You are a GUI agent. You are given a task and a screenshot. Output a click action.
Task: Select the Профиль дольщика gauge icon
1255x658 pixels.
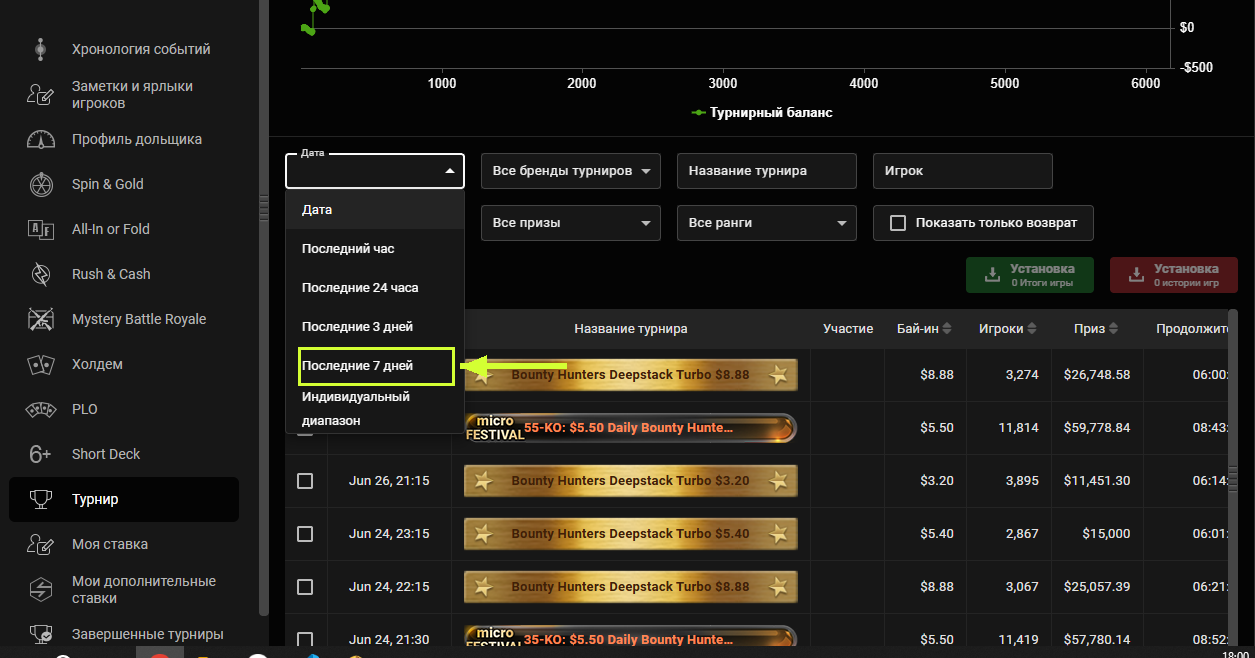(40, 139)
